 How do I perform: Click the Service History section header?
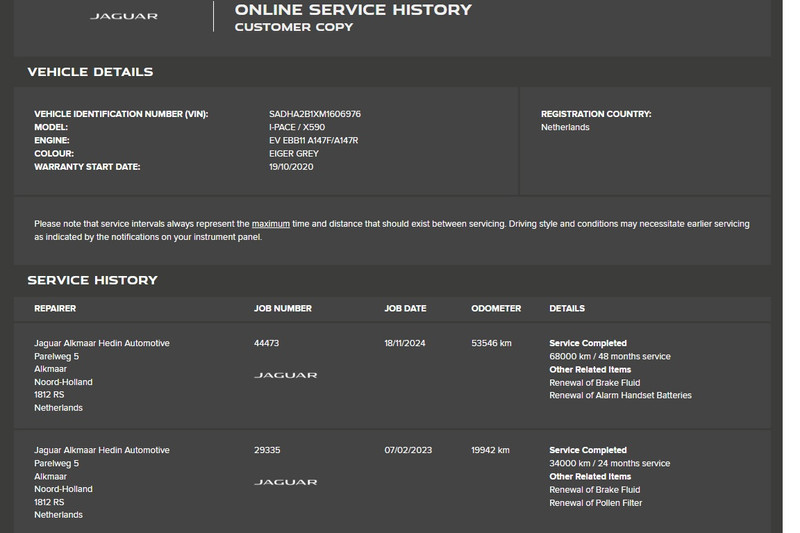pos(92,280)
